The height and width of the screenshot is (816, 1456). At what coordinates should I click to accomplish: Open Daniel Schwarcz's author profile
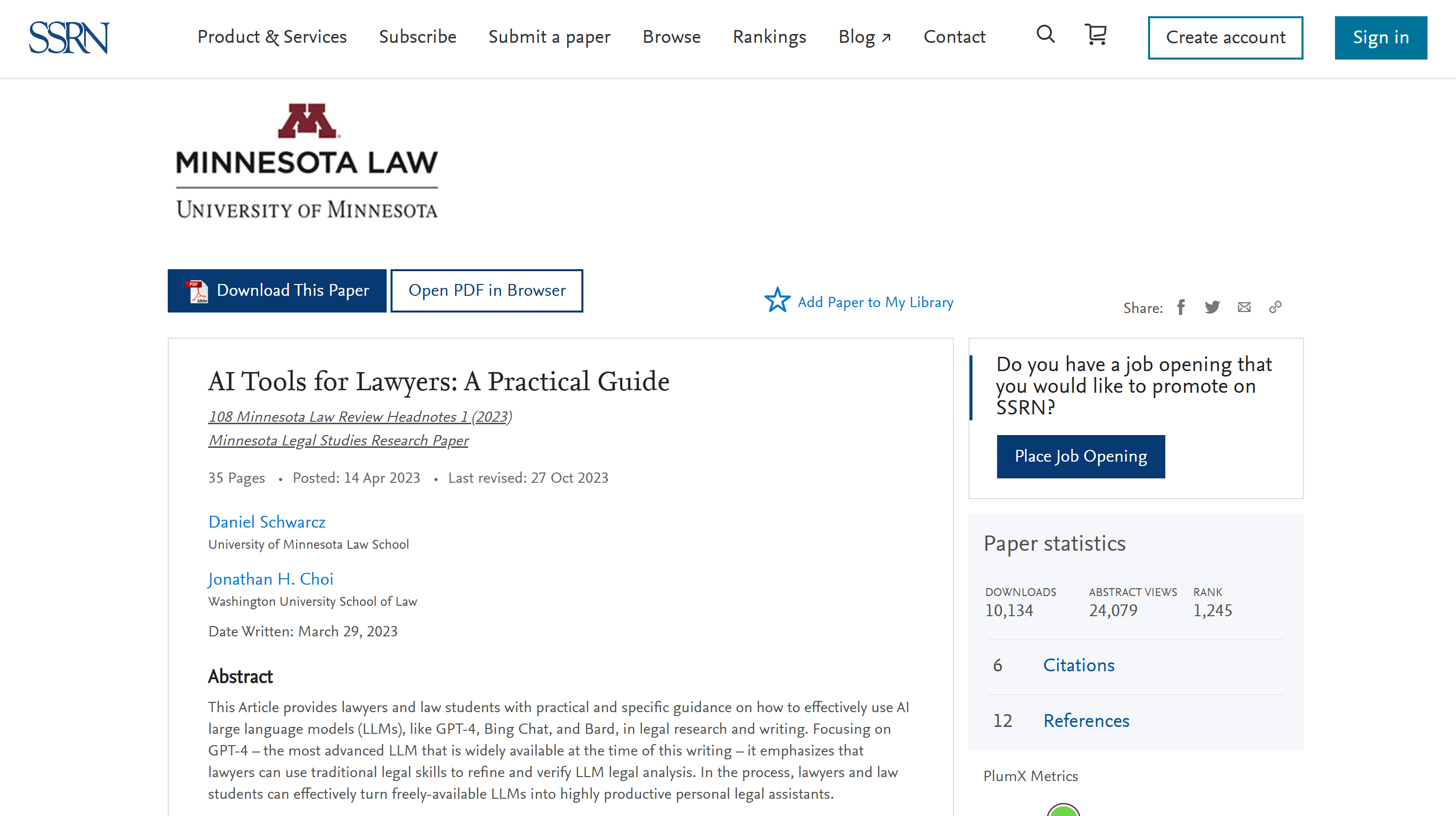(266, 522)
